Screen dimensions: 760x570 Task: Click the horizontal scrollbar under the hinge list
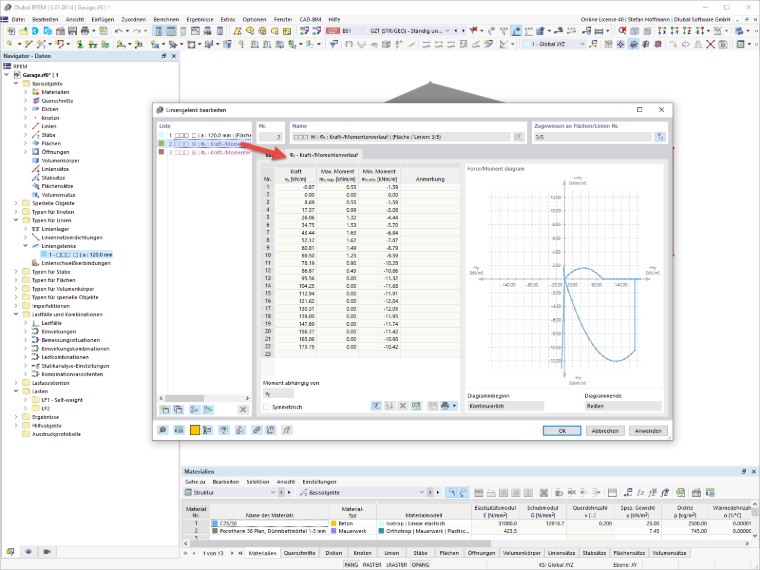coord(204,398)
